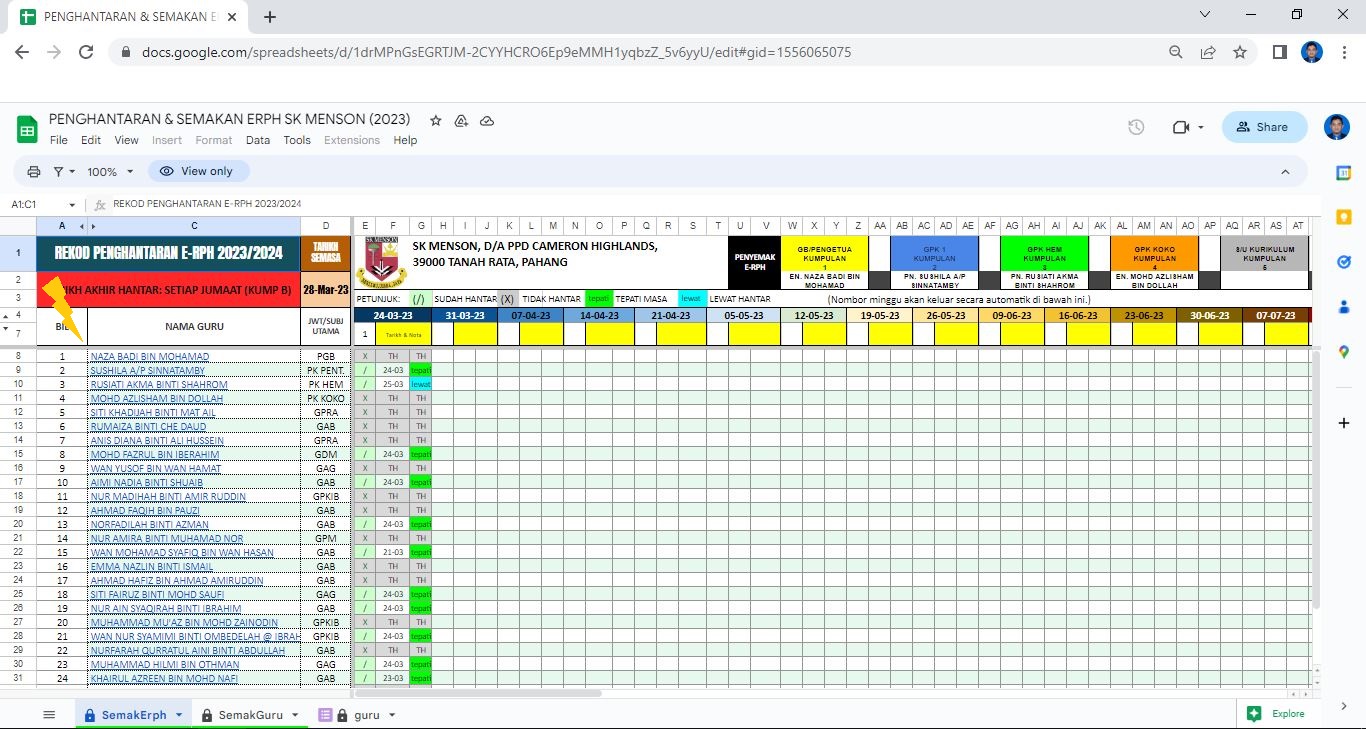Click Chrome's tab search dropdown arrow
This screenshot has width=1366, height=729.
click(x=1206, y=15)
